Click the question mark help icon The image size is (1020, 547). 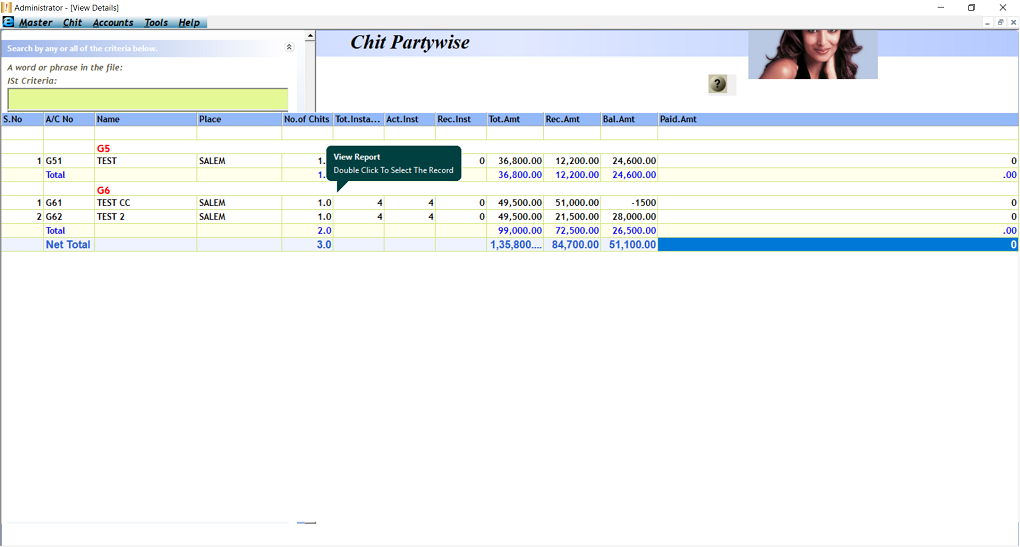(718, 85)
